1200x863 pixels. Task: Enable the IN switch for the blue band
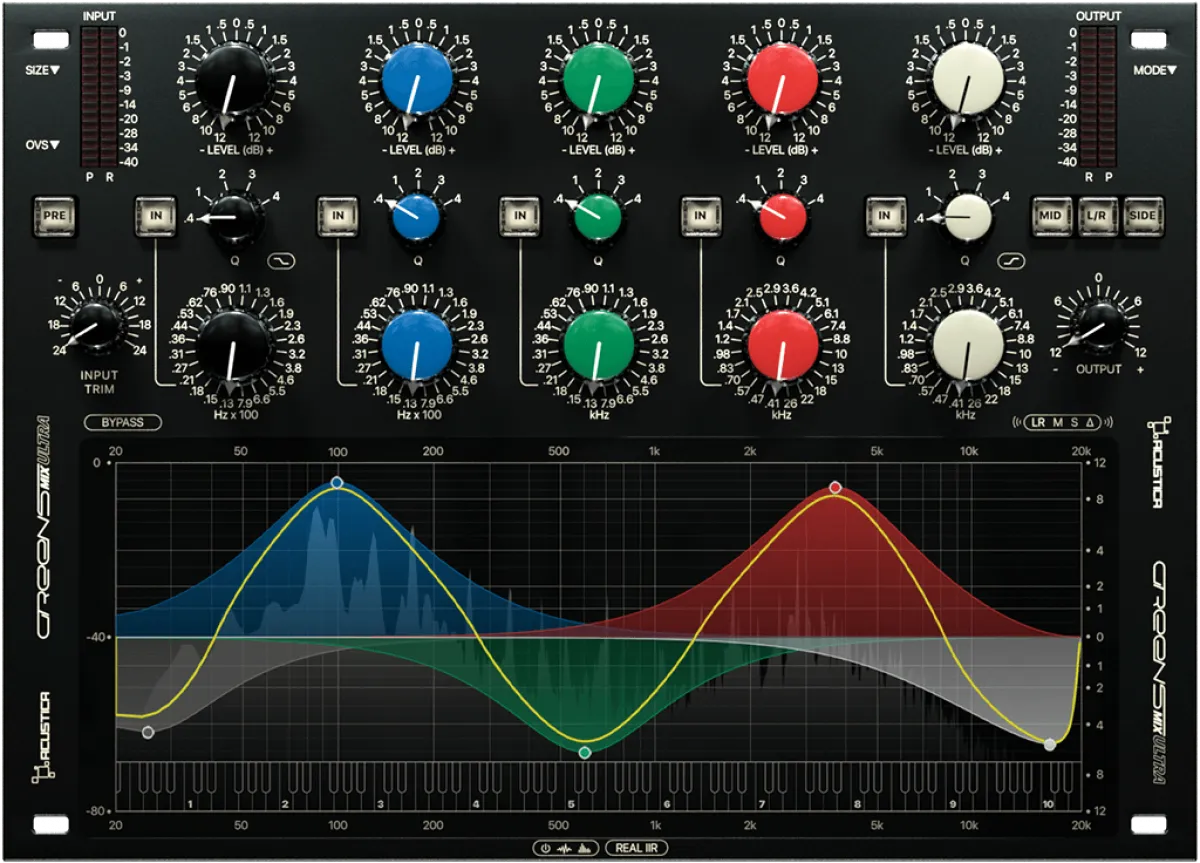338,213
